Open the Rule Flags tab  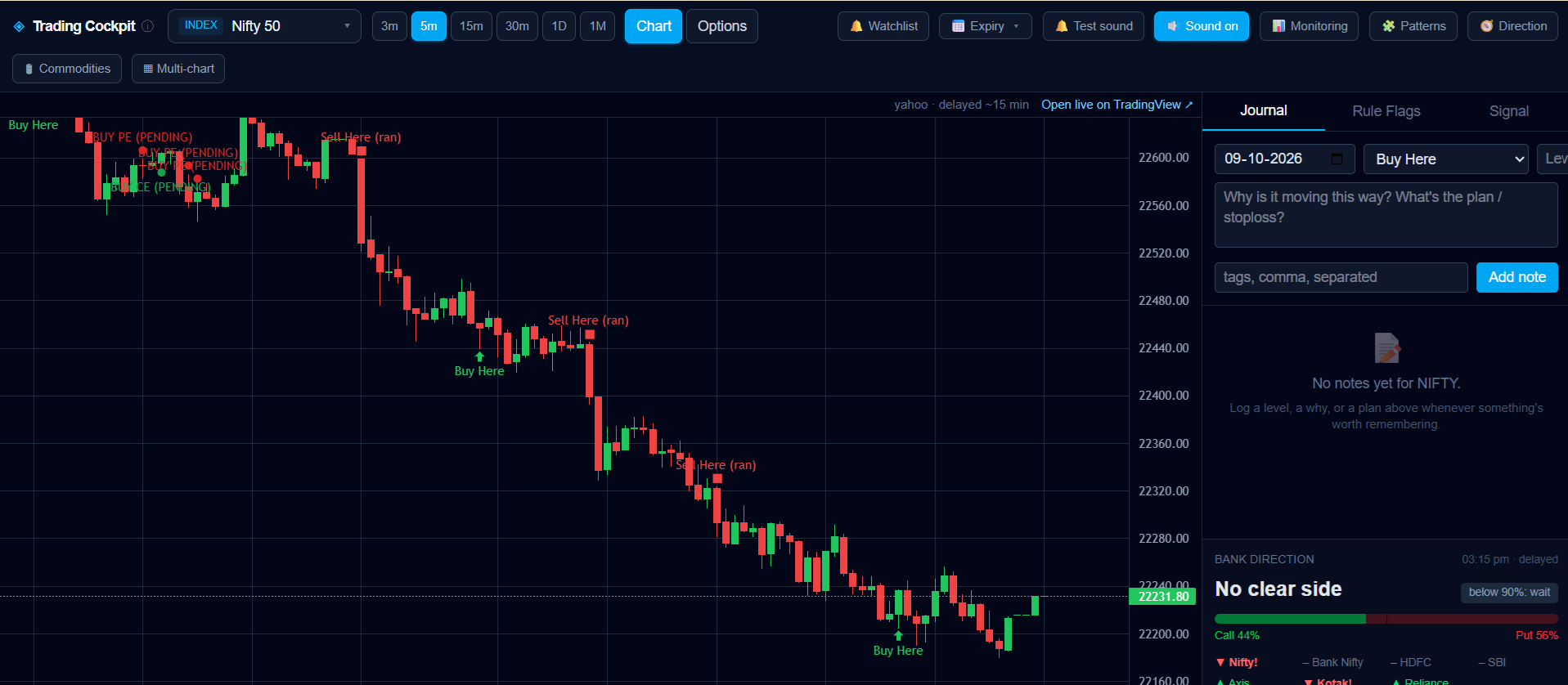(x=1386, y=111)
